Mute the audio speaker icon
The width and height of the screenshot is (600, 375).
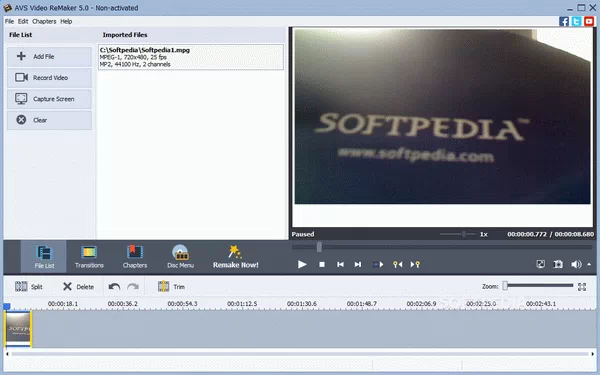tap(576, 264)
